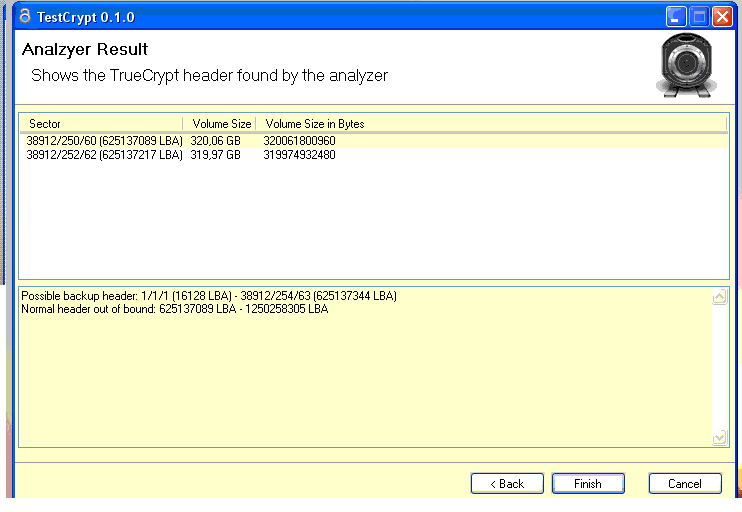Sort the list by the Sector column header
742x512 pixels.
[x=101, y=124]
